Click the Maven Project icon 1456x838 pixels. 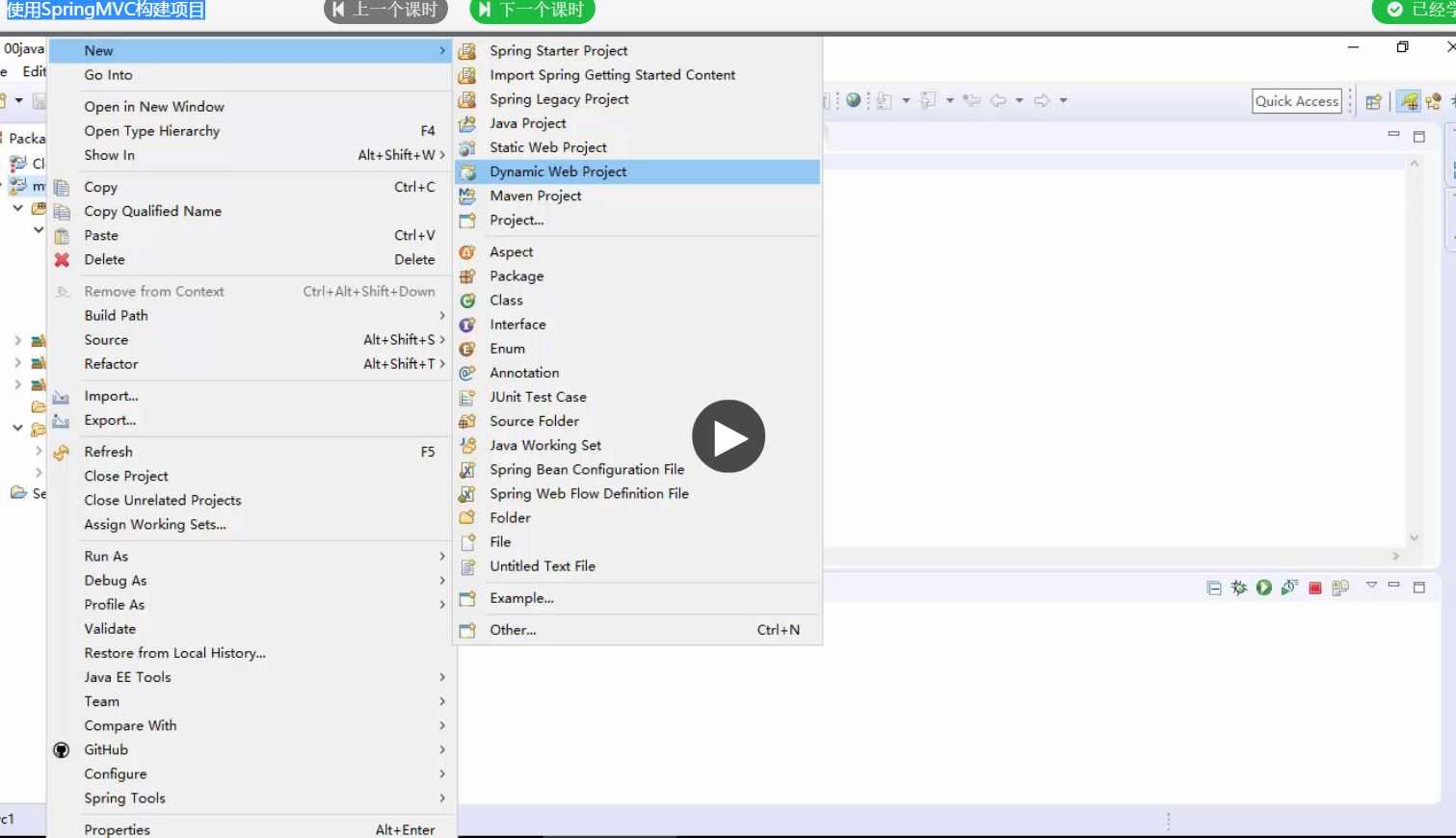point(467,196)
